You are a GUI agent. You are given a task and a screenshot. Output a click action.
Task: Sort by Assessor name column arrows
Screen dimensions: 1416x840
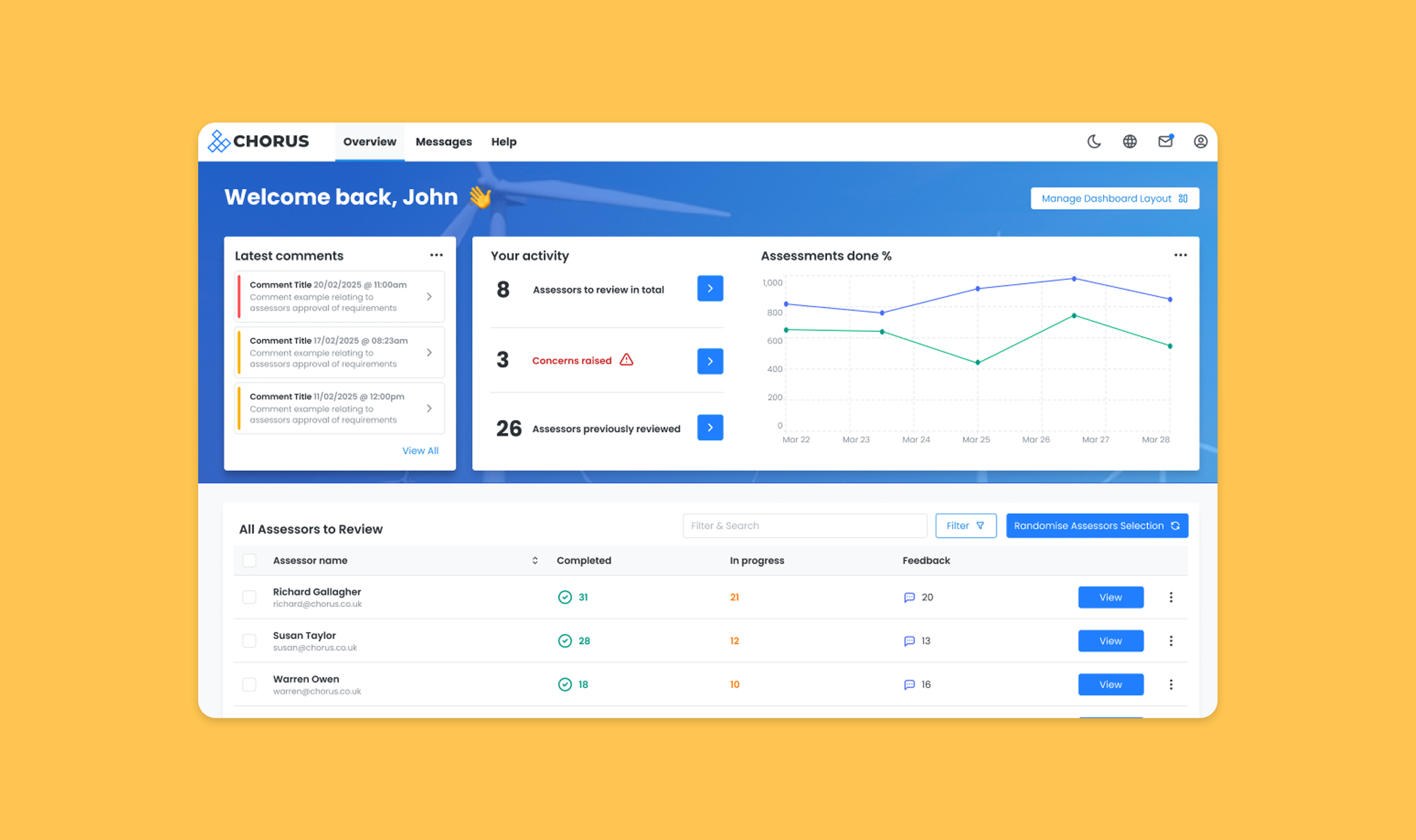pos(535,560)
